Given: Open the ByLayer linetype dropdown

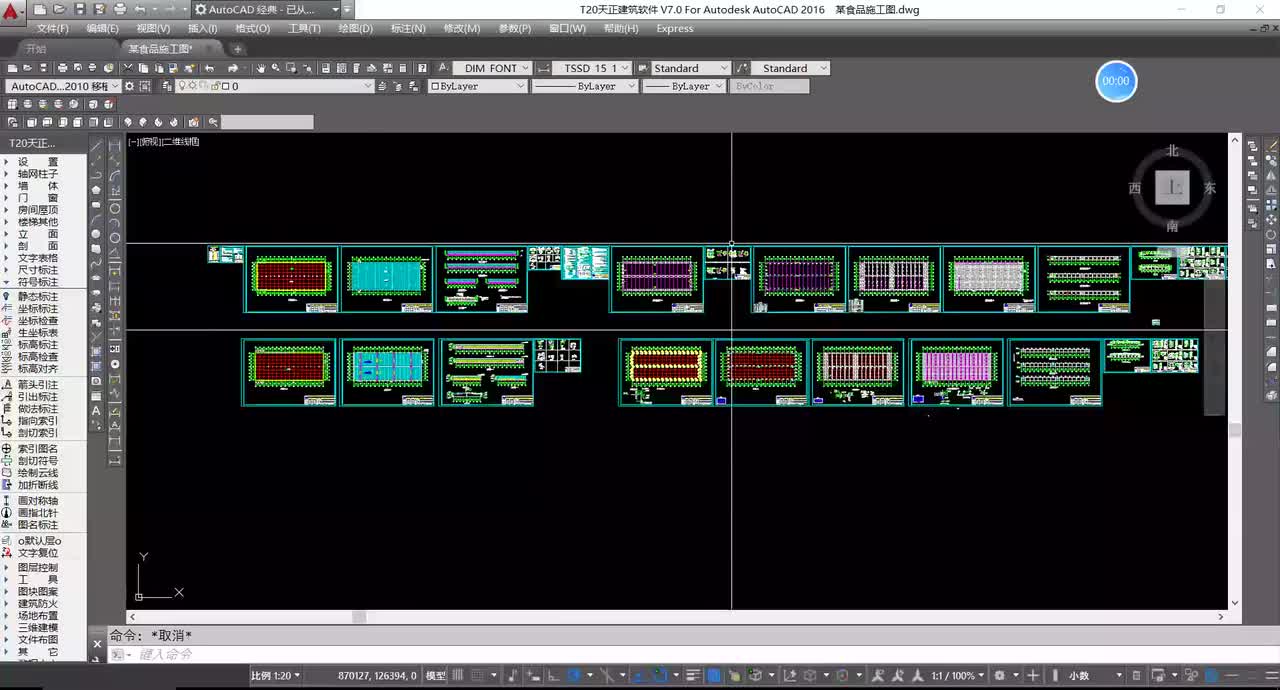Looking at the screenshot, I should coord(585,86).
